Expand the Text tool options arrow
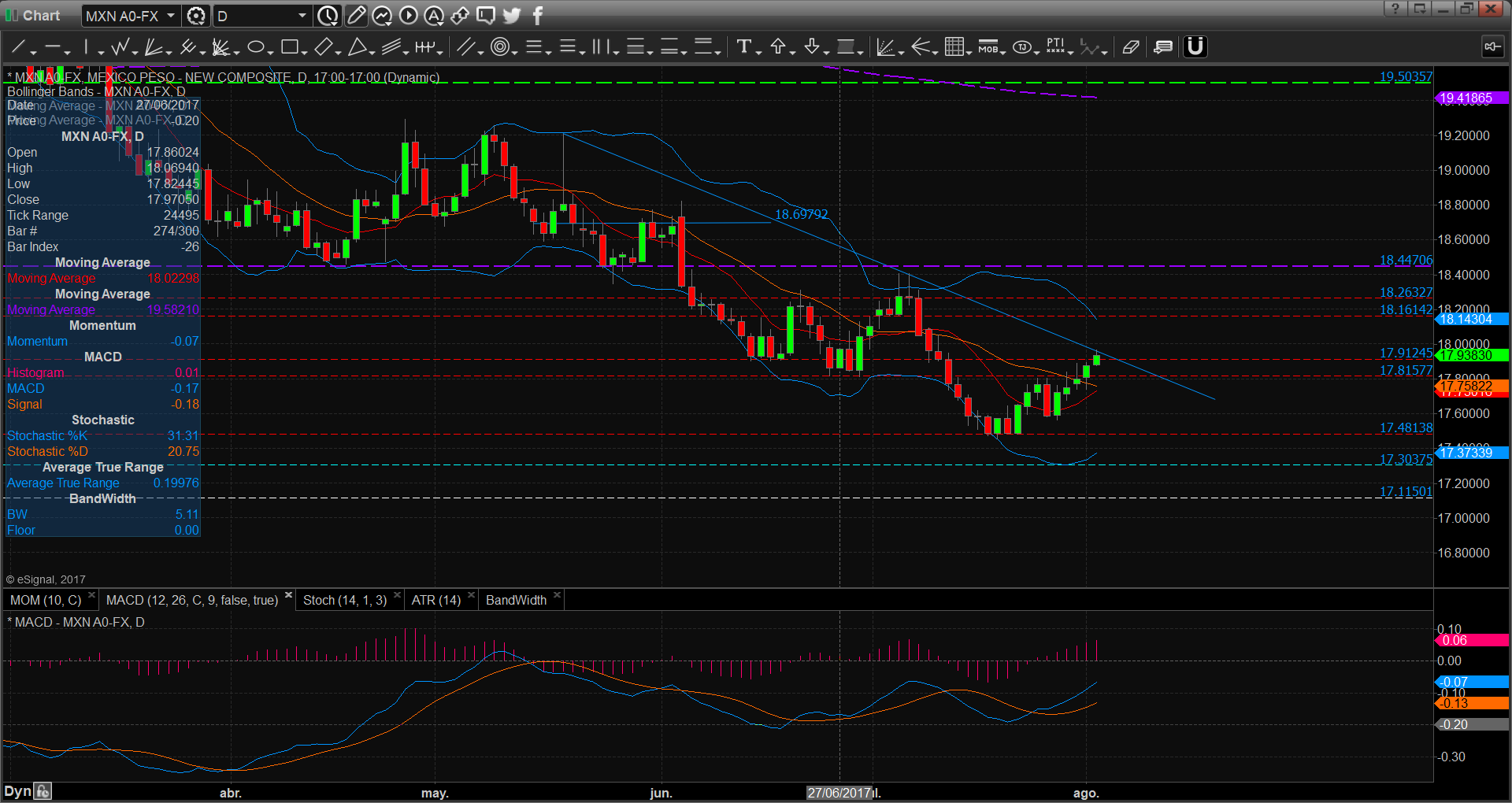 point(758,52)
